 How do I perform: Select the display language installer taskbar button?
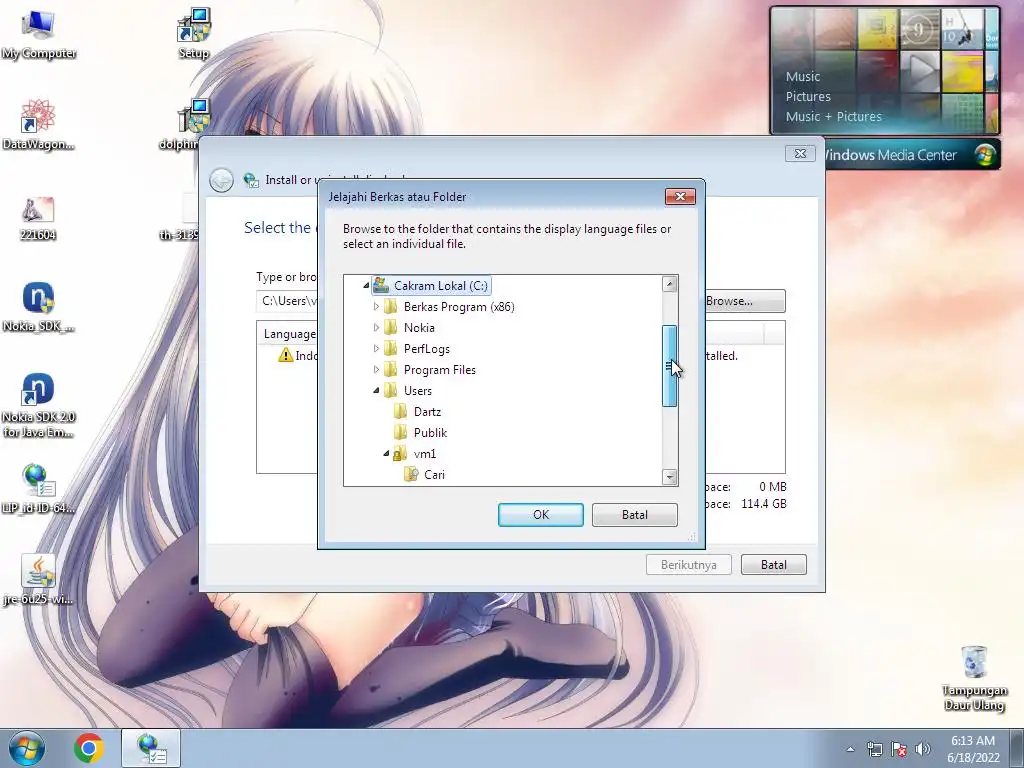151,748
